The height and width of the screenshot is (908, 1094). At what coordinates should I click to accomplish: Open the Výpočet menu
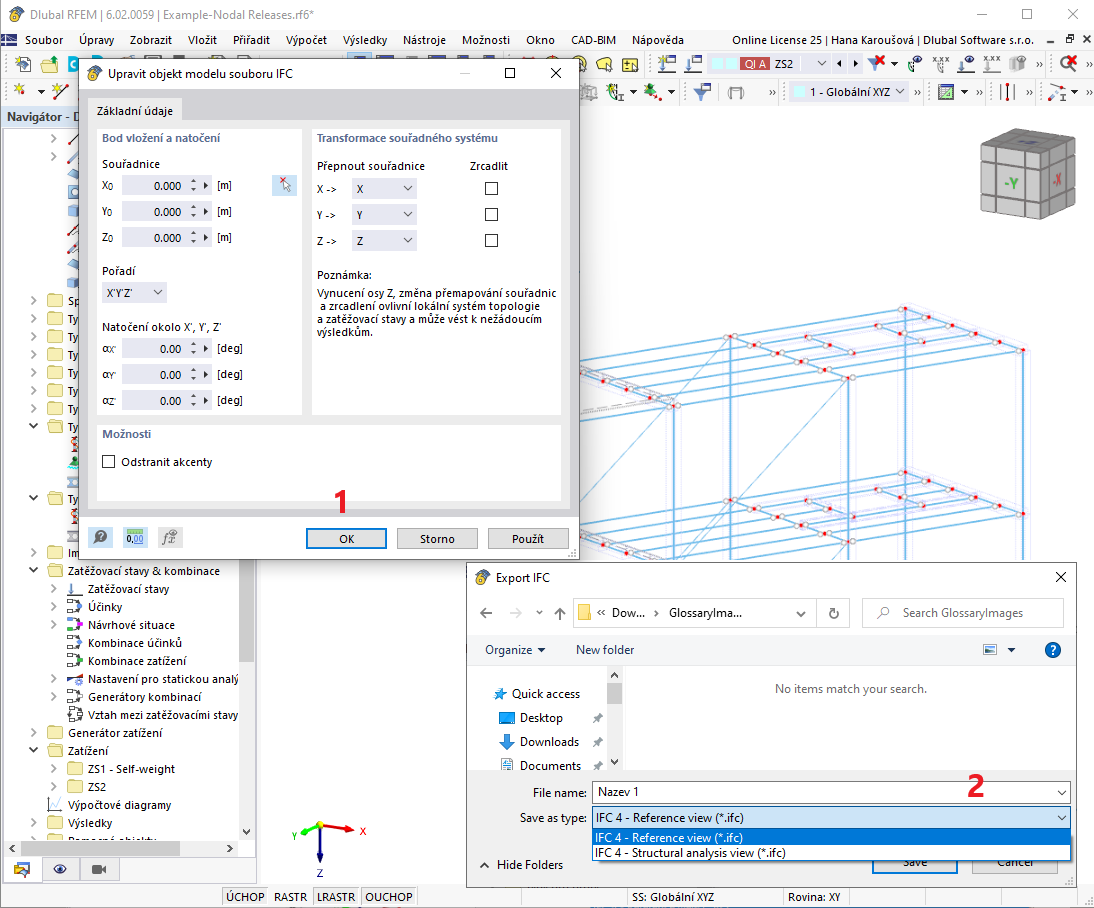tap(306, 40)
